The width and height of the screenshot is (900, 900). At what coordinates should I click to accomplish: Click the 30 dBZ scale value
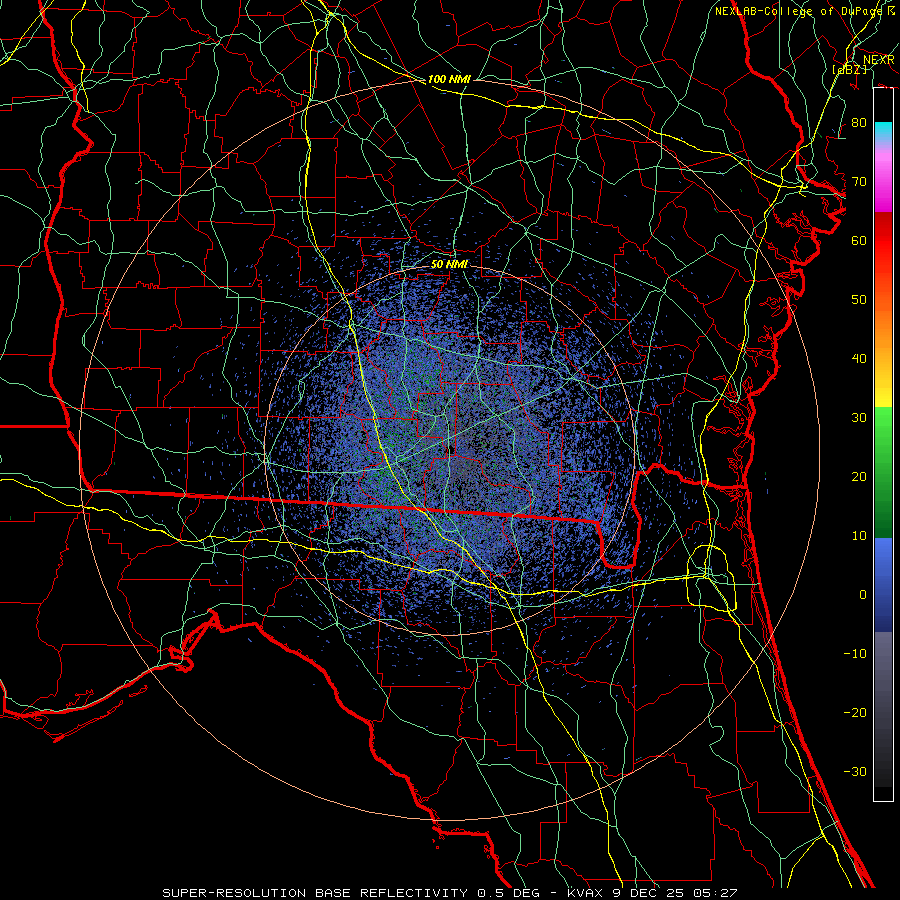[859, 418]
